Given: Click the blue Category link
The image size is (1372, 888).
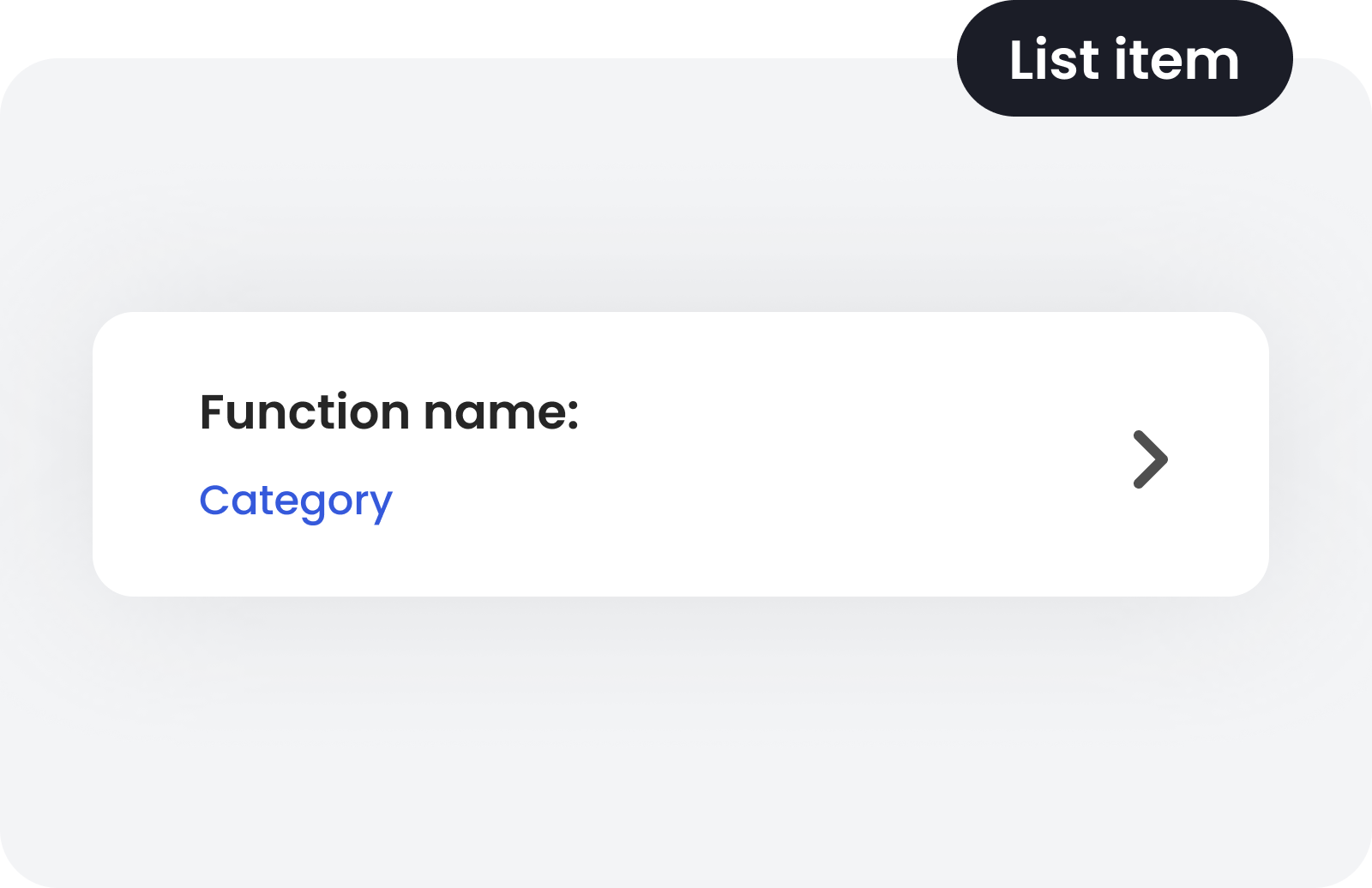Looking at the screenshot, I should point(296,501).
